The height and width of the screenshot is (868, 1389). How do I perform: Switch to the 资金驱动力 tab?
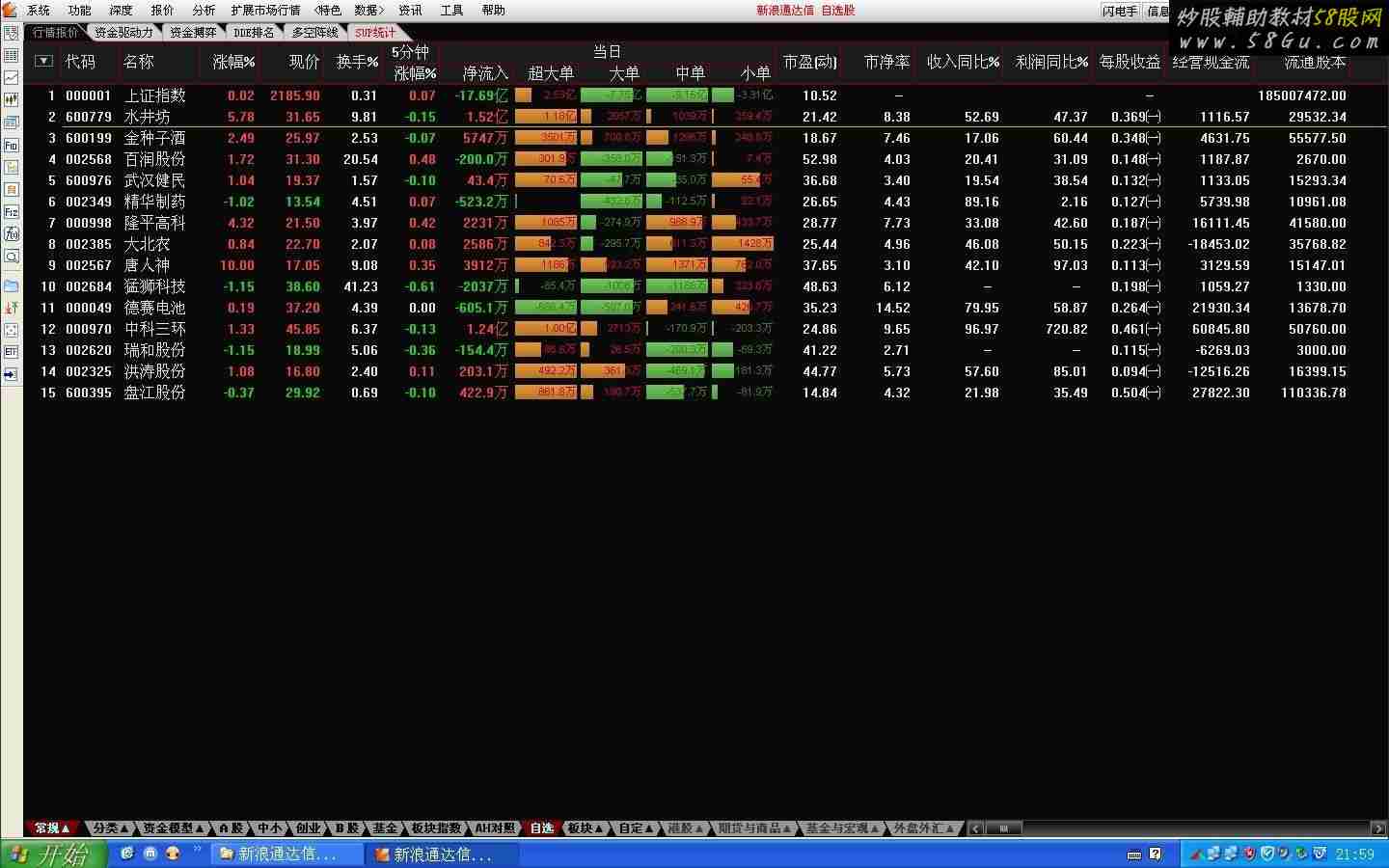123,33
